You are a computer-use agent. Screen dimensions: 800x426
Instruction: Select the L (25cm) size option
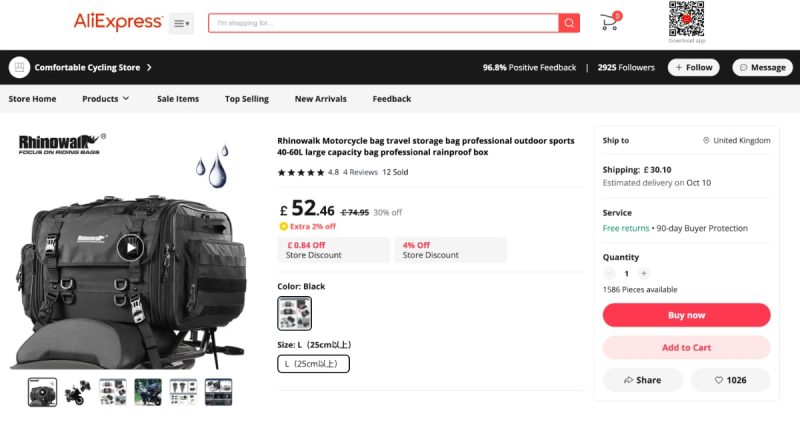(313, 364)
